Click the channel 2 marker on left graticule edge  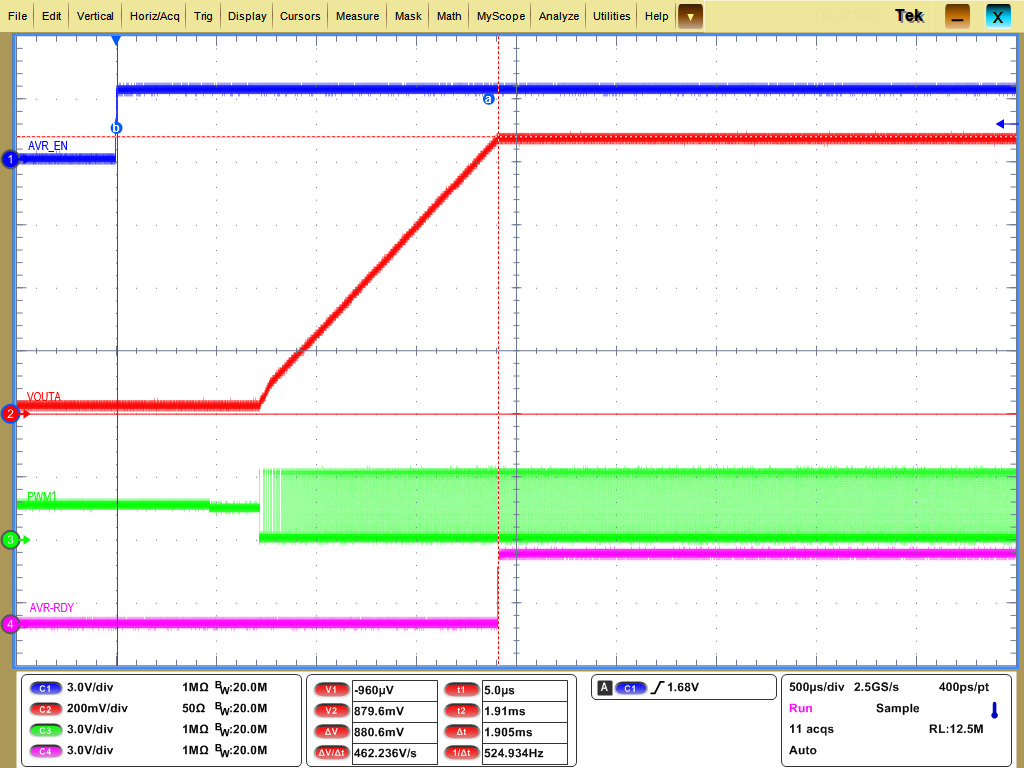click(9, 414)
